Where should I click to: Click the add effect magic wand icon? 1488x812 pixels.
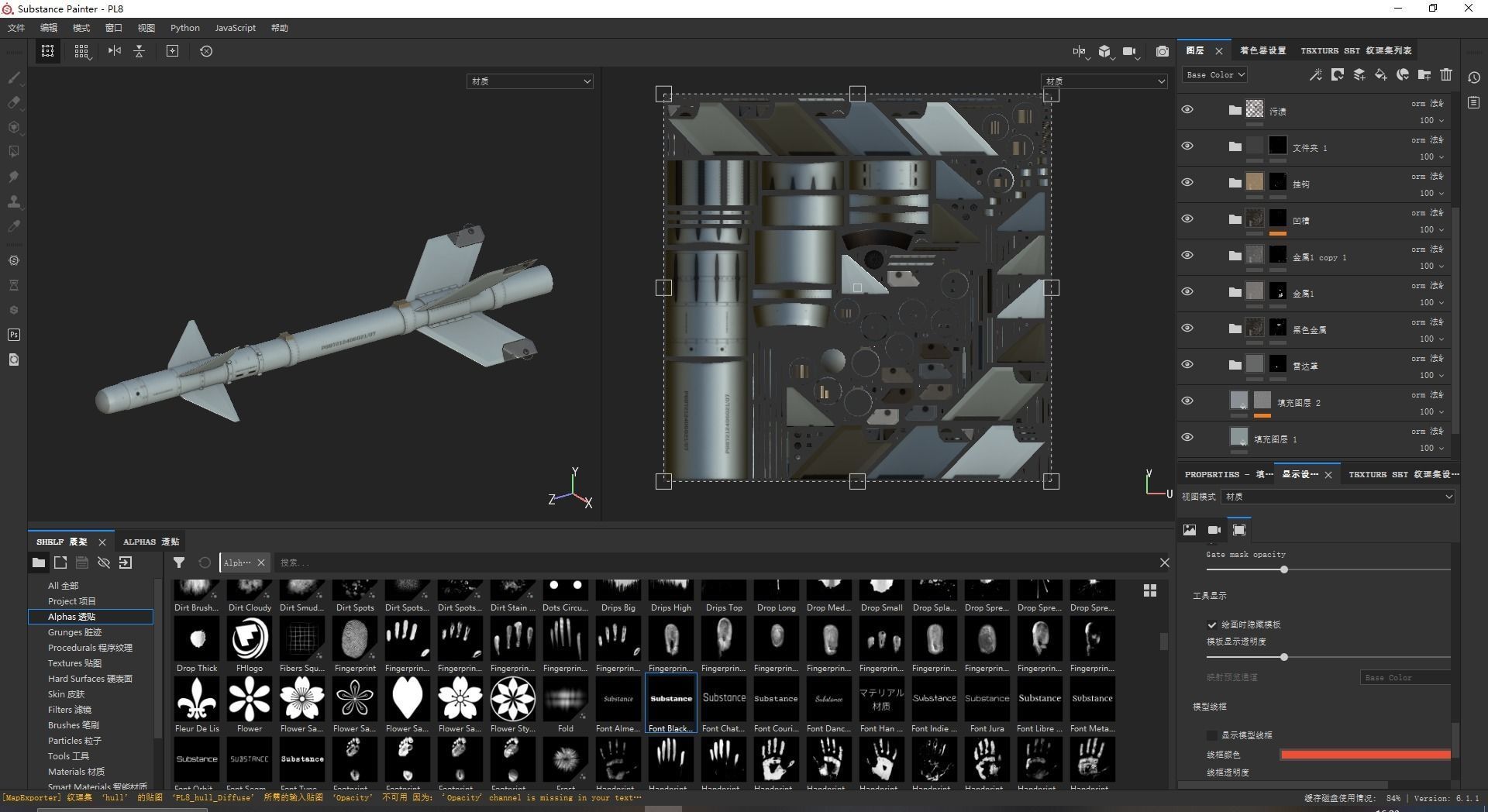coord(1315,74)
